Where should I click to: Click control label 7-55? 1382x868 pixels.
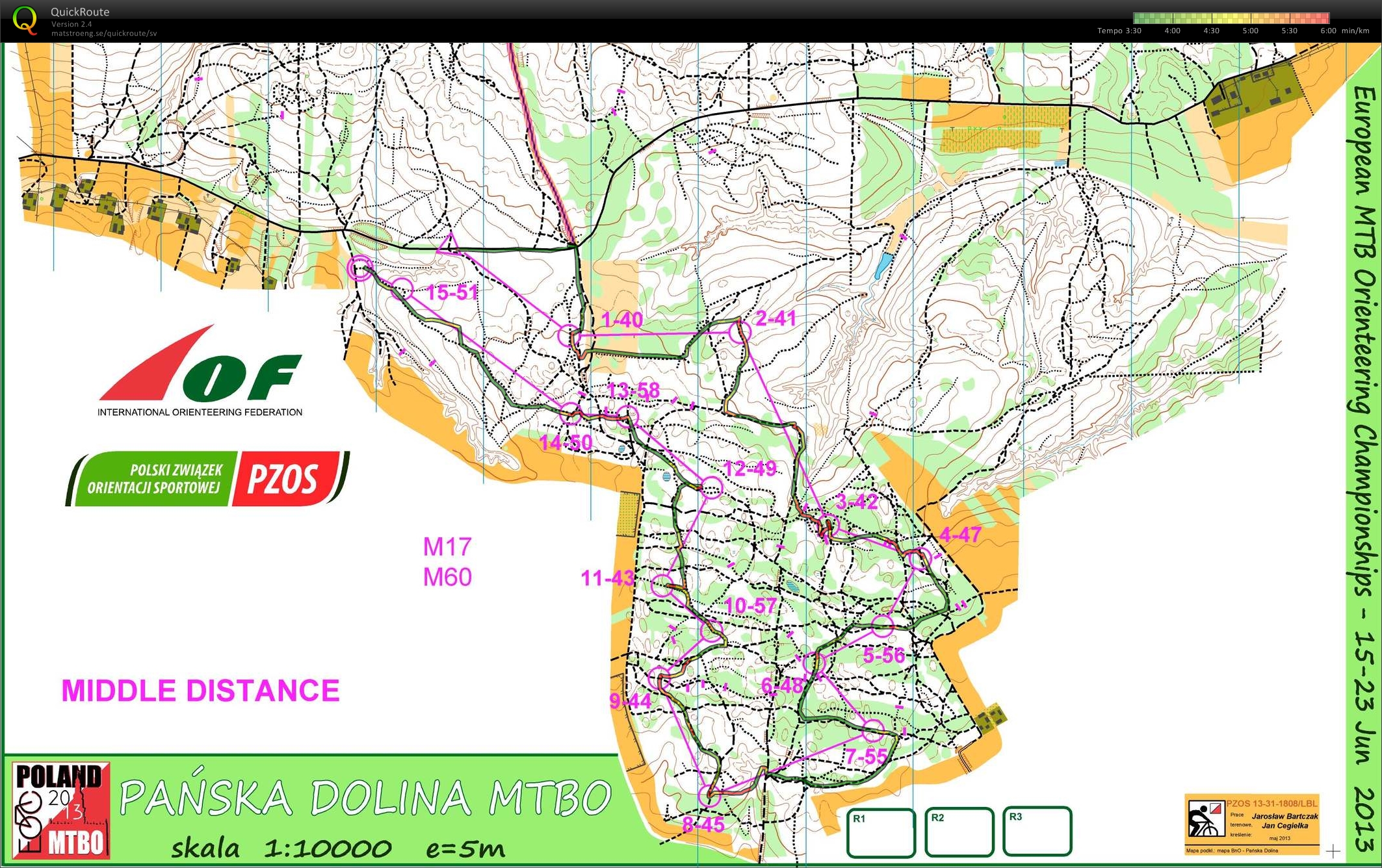(867, 756)
